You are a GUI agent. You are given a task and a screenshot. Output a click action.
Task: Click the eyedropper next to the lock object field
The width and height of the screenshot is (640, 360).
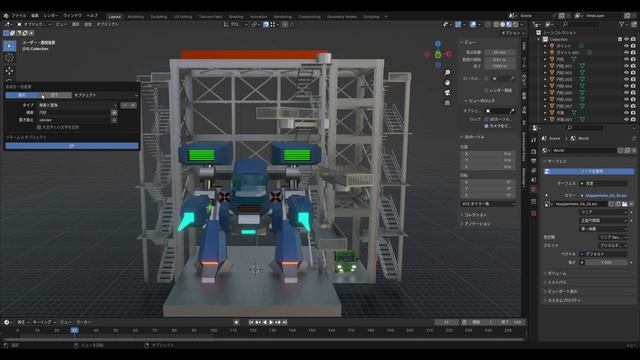(x=512, y=111)
